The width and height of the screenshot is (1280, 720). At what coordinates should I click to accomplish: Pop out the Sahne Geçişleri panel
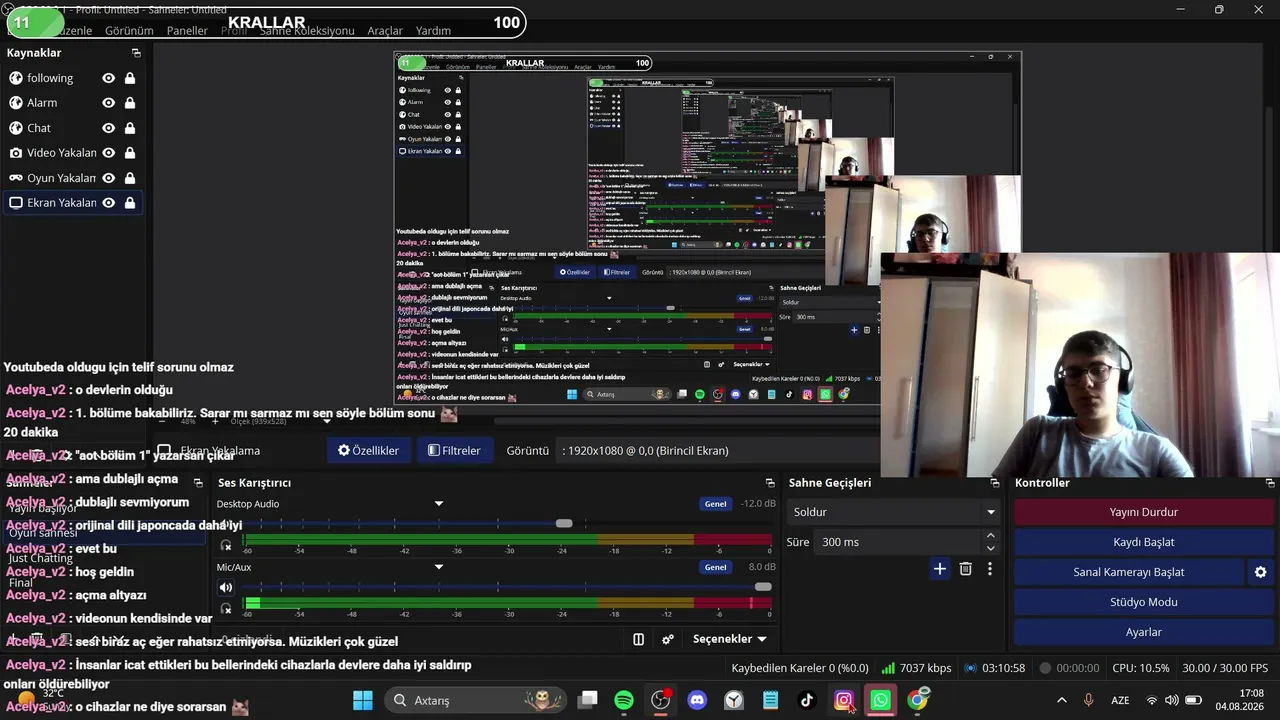click(x=995, y=483)
